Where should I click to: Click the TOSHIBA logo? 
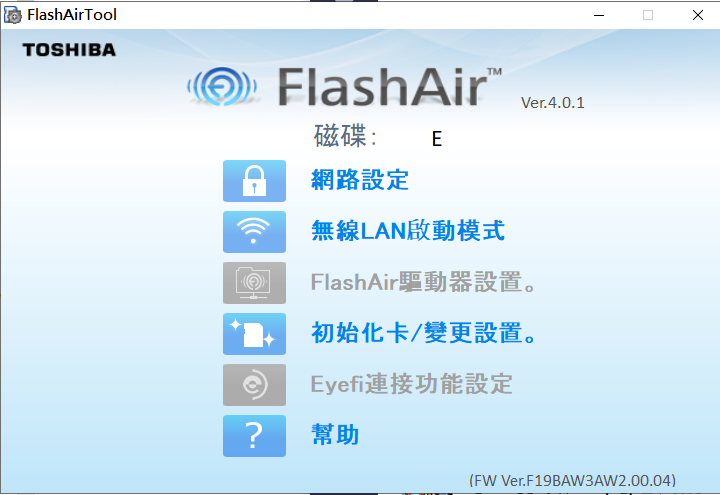(69, 50)
